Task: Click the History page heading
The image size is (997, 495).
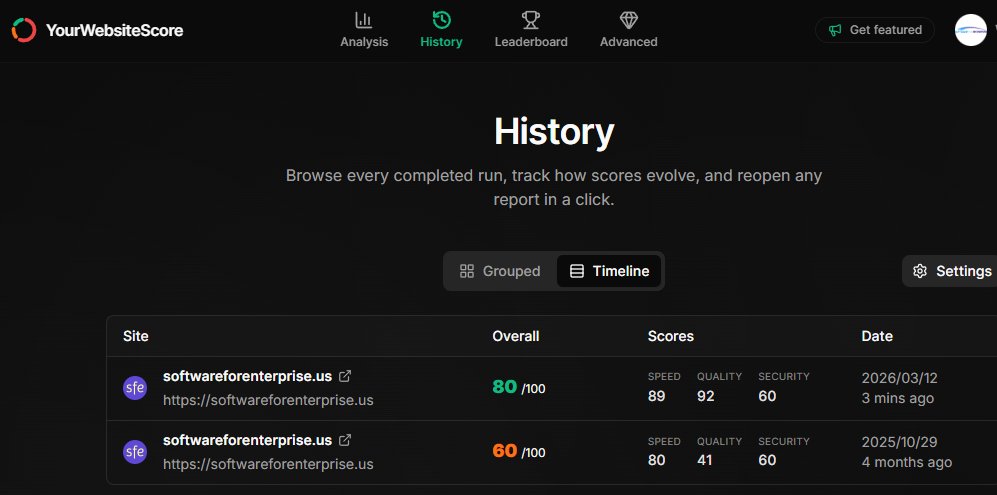Action: (554, 132)
